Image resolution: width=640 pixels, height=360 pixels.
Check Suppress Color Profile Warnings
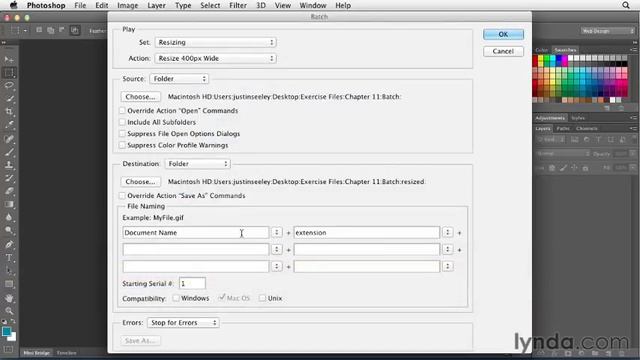122,145
